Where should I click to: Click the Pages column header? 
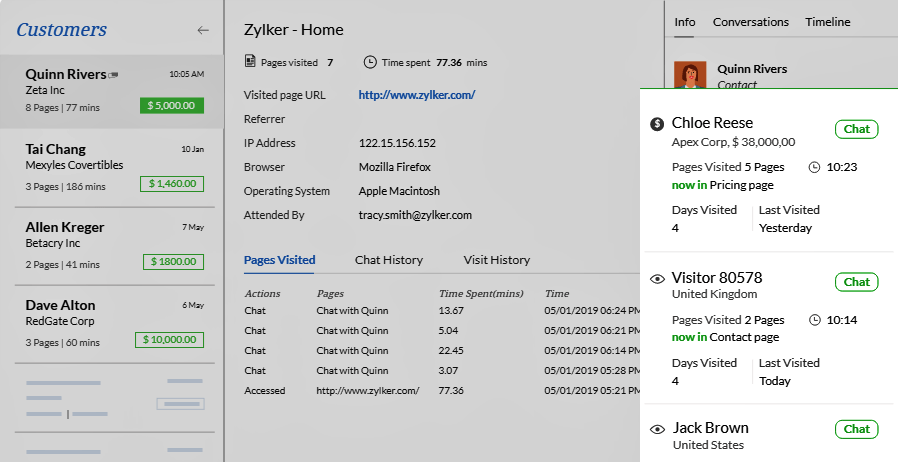tap(330, 294)
